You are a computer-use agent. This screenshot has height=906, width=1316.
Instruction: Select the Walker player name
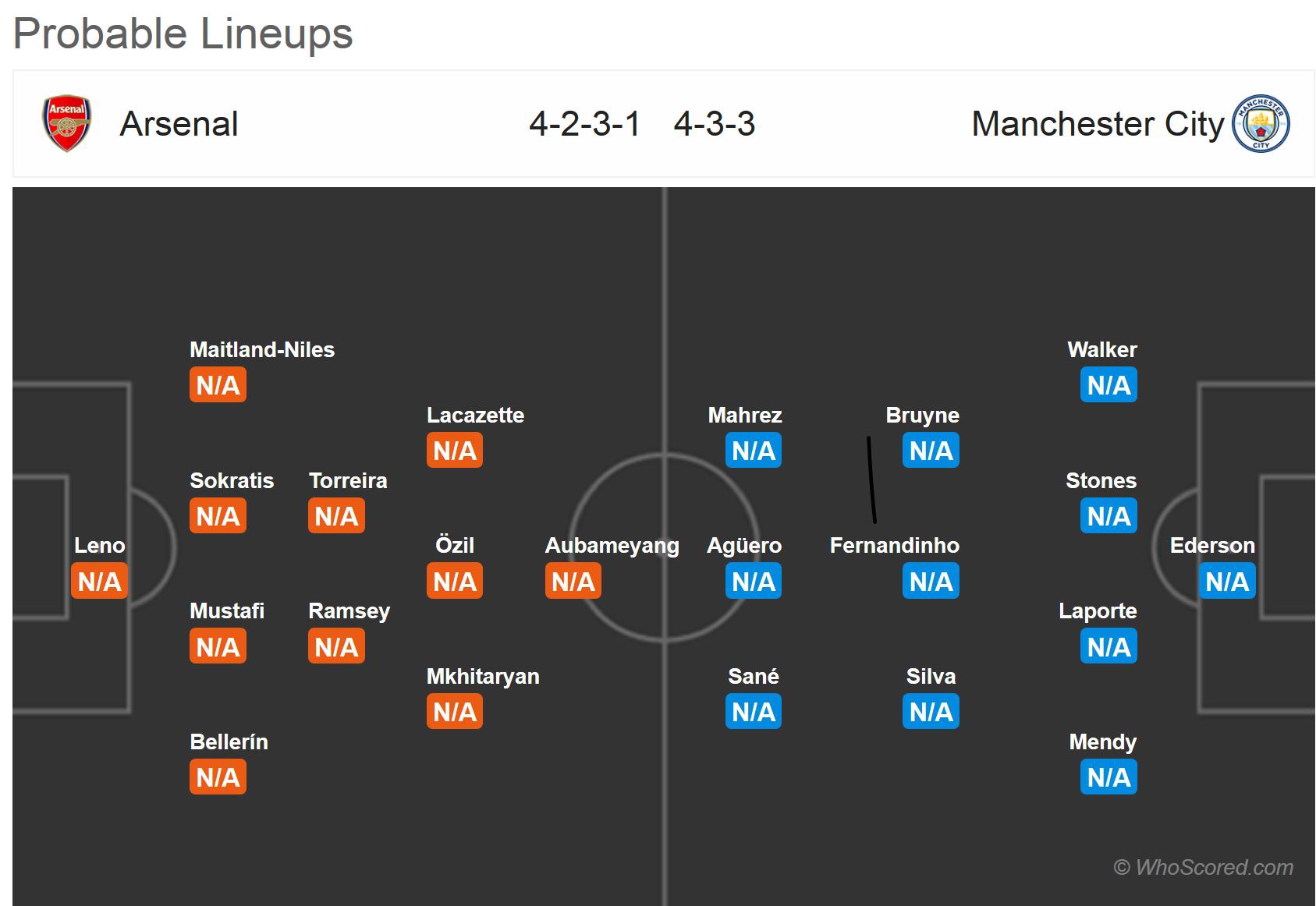click(1101, 350)
